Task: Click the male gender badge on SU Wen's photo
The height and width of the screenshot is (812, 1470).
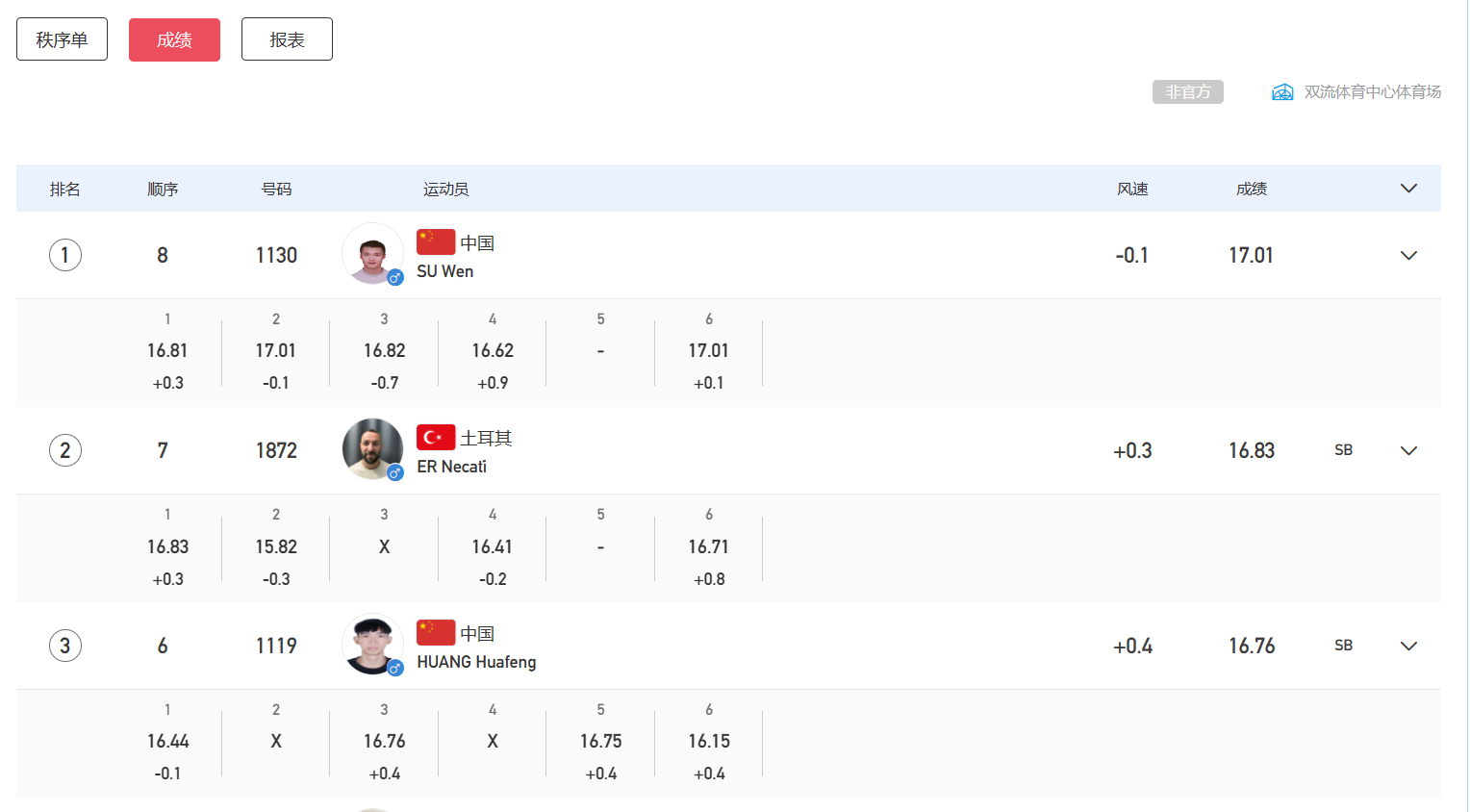Action: tap(395, 277)
